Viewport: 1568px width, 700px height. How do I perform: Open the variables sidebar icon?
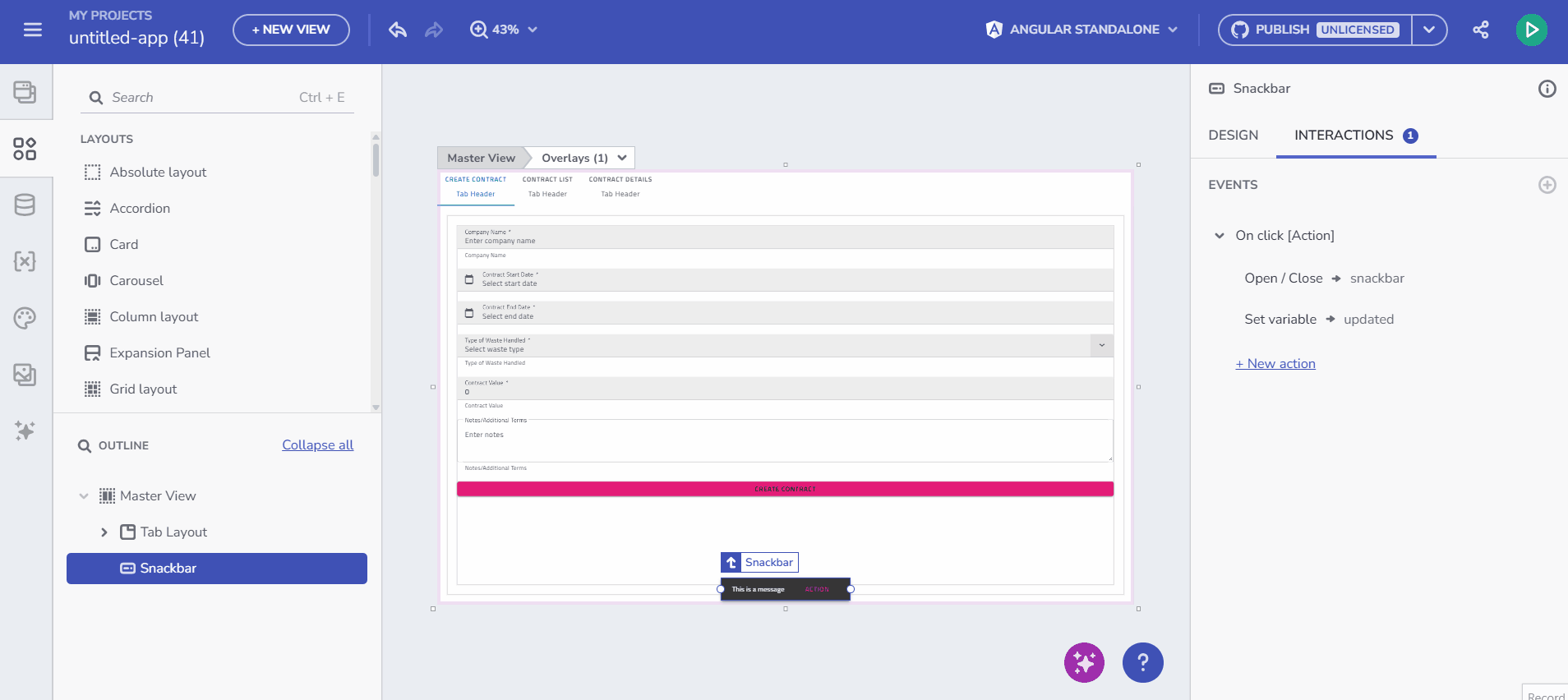coord(25,261)
